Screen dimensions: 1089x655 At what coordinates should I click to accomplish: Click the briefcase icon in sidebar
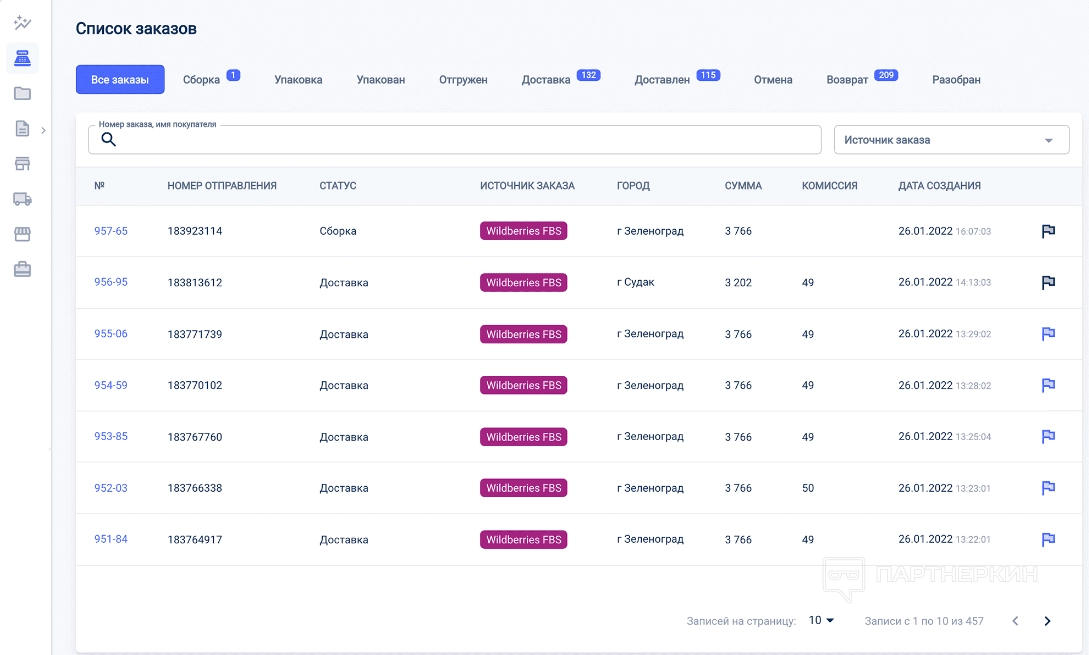(x=22, y=269)
